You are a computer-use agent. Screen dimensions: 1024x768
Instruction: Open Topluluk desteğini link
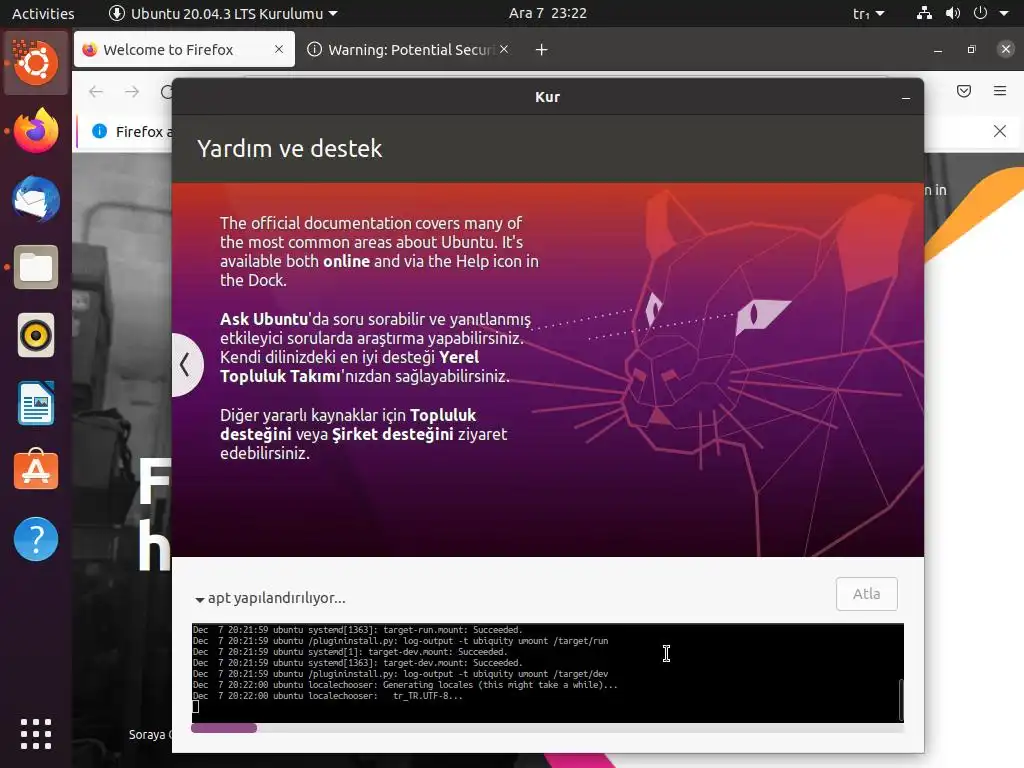click(347, 424)
